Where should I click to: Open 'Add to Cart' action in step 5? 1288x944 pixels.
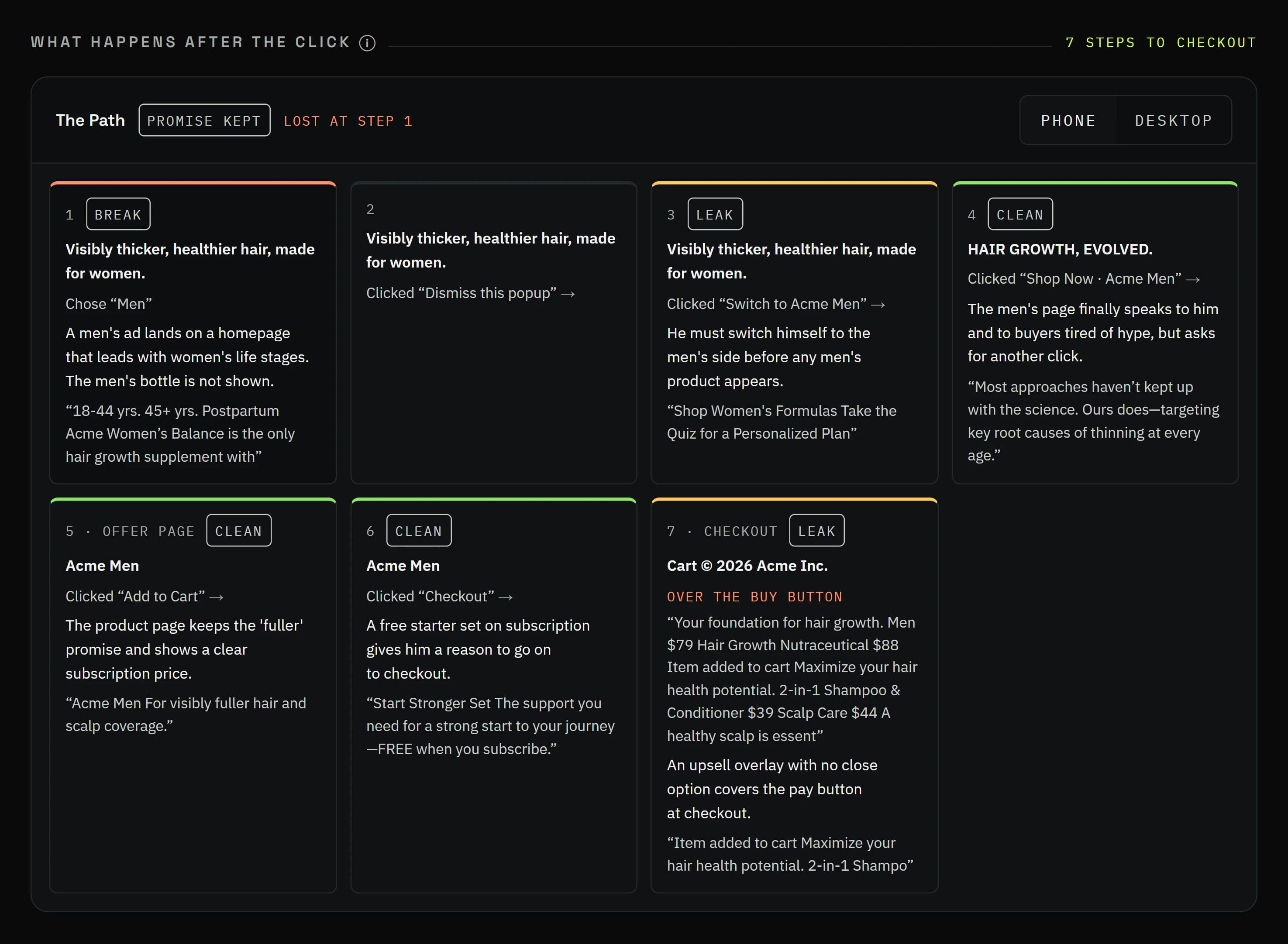point(144,597)
